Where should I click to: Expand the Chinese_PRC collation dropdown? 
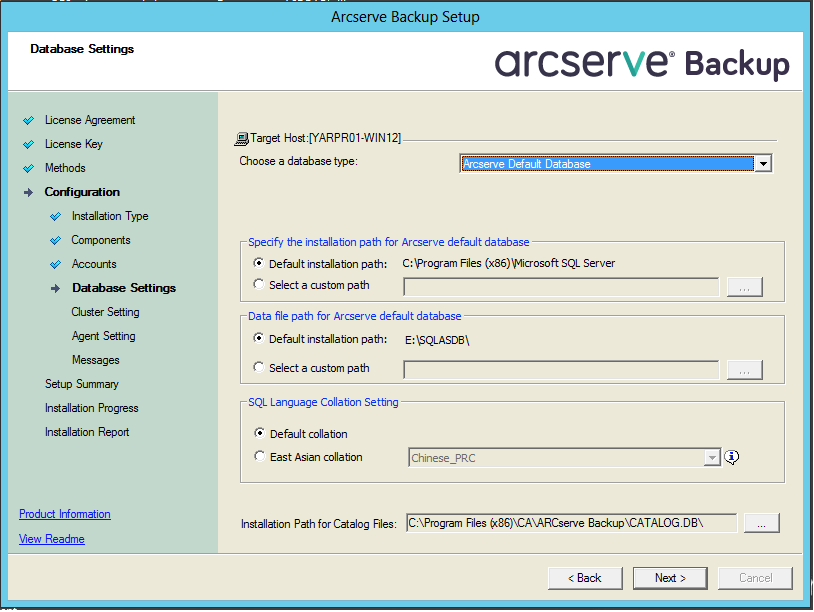click(x=712, y=458)
